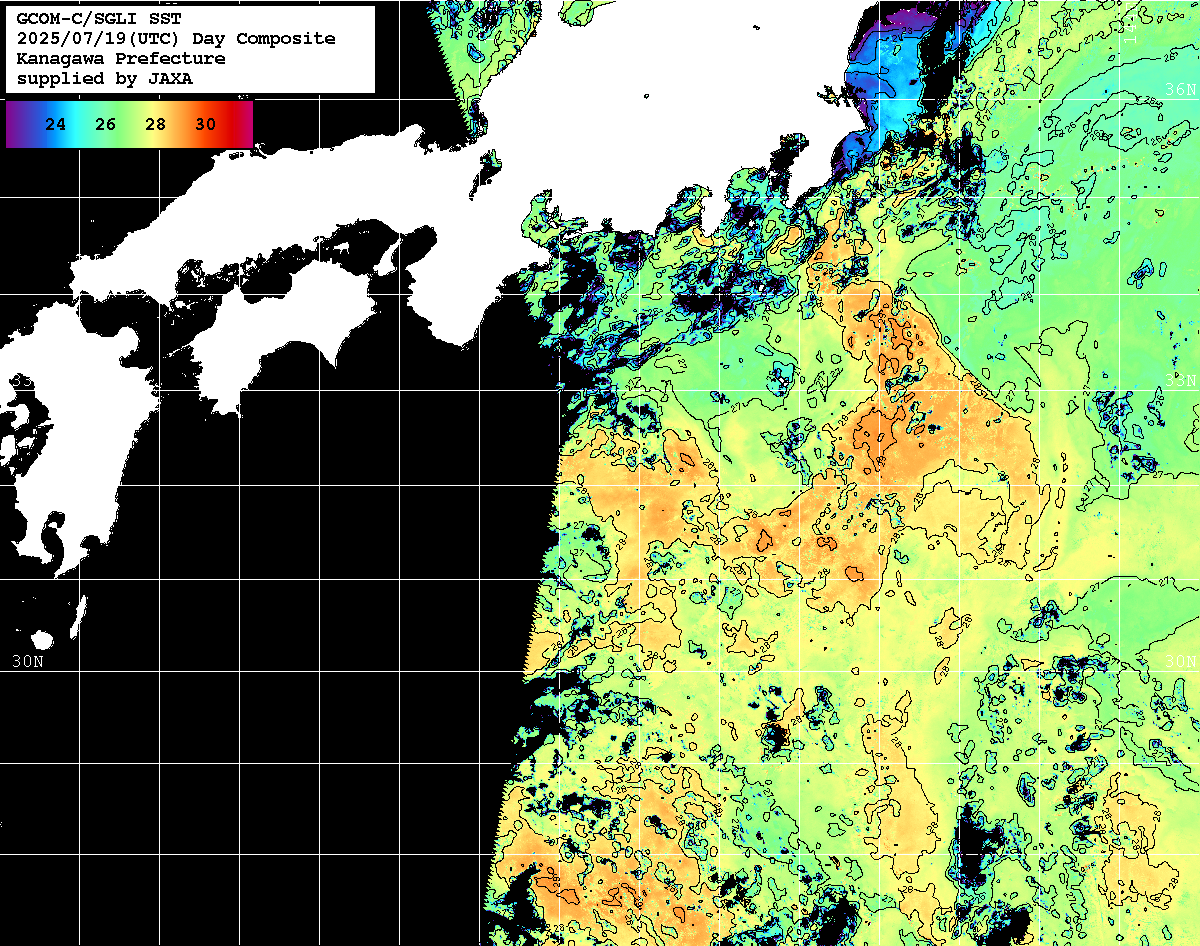Click the '26' value on the temperature legend

pyautogui.click(x=106, y=125)
